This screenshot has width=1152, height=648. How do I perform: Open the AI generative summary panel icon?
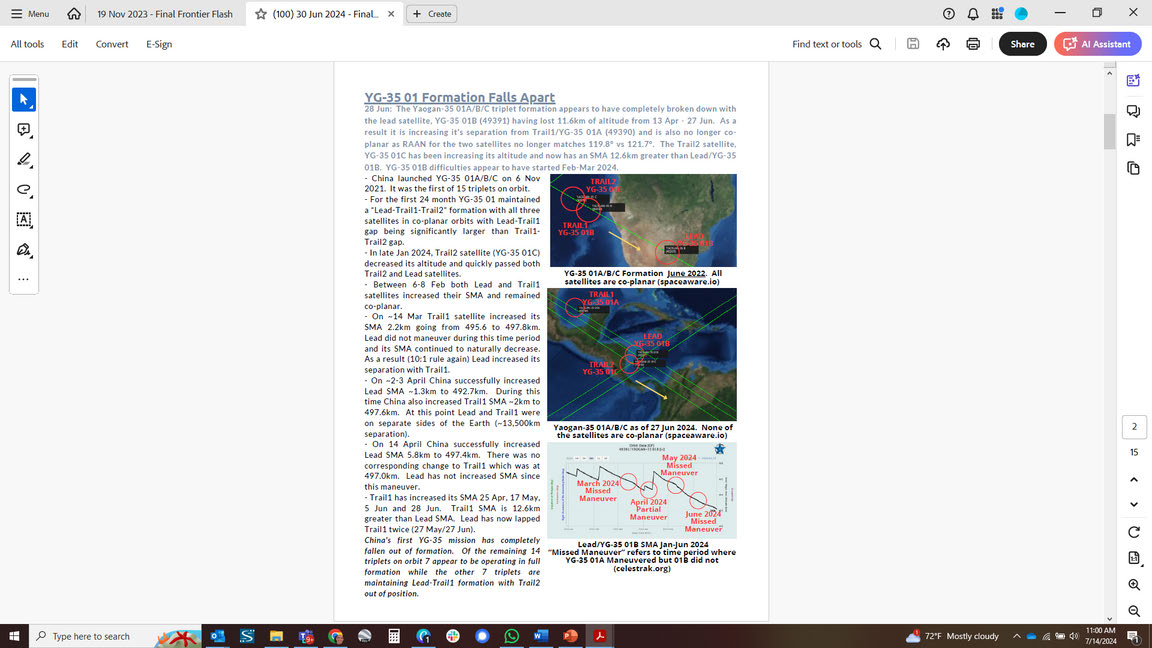pos(1134,81)
